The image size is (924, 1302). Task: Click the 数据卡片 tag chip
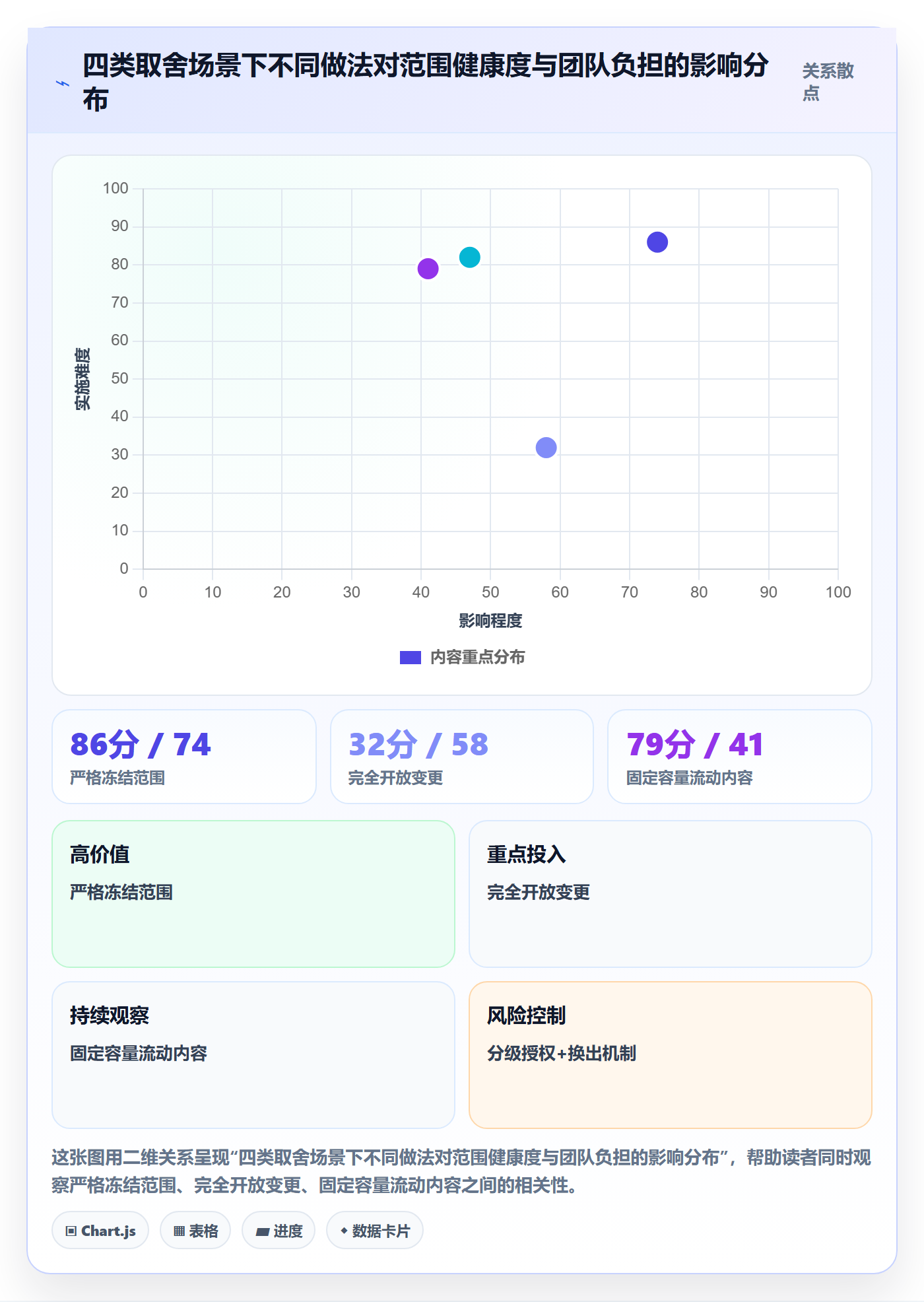[375, 1231]
